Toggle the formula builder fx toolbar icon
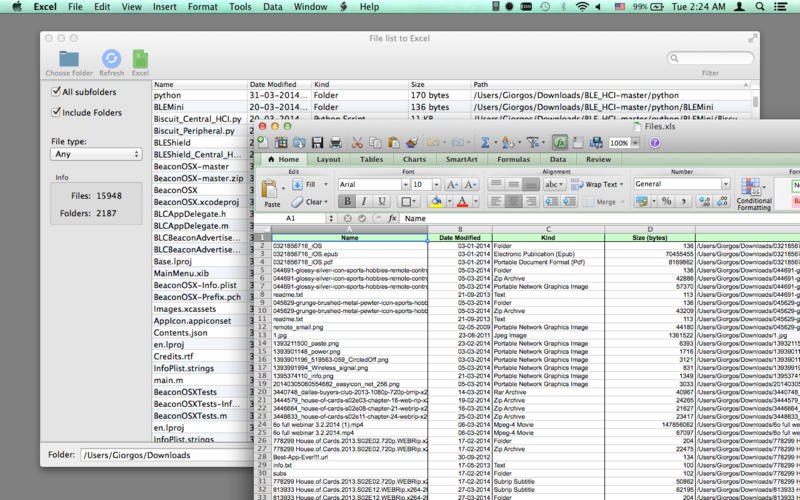The width and height of the screenshot is (800, 500). (560, 143)
